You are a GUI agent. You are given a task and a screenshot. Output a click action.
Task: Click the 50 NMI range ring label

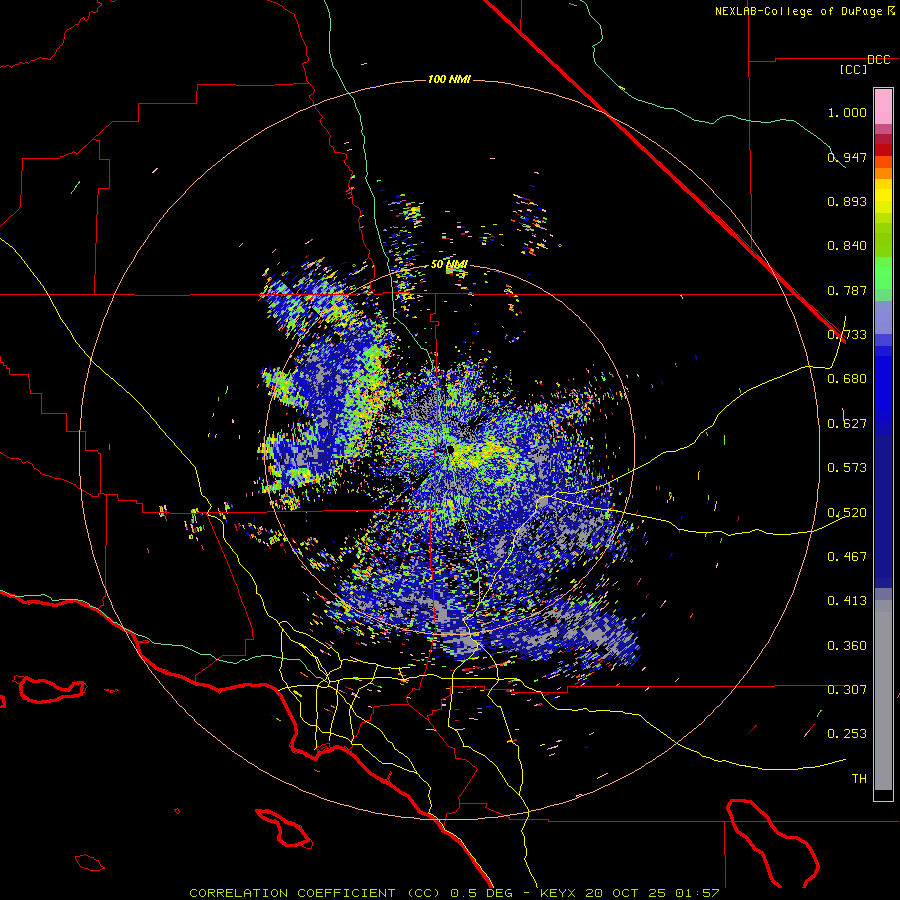449,265
